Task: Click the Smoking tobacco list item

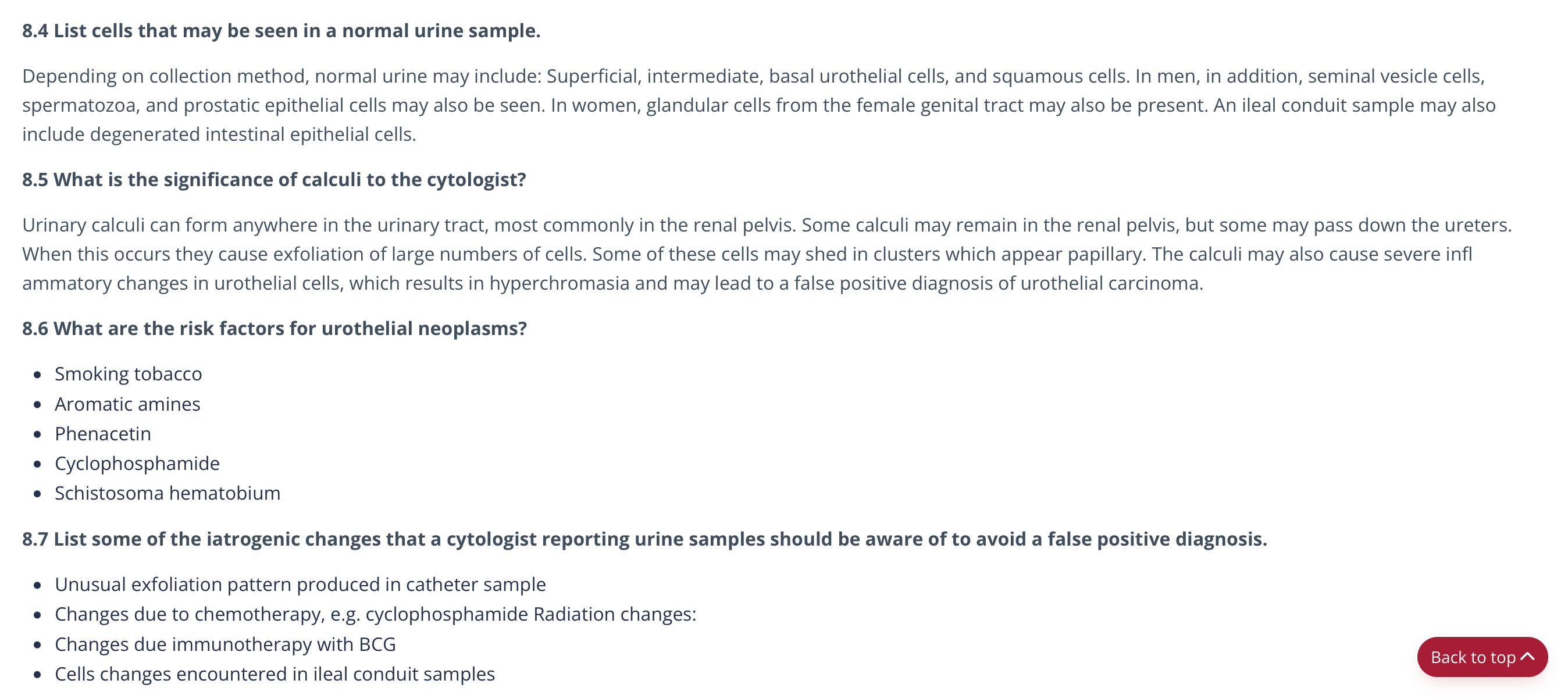Action: coord(129,373)
